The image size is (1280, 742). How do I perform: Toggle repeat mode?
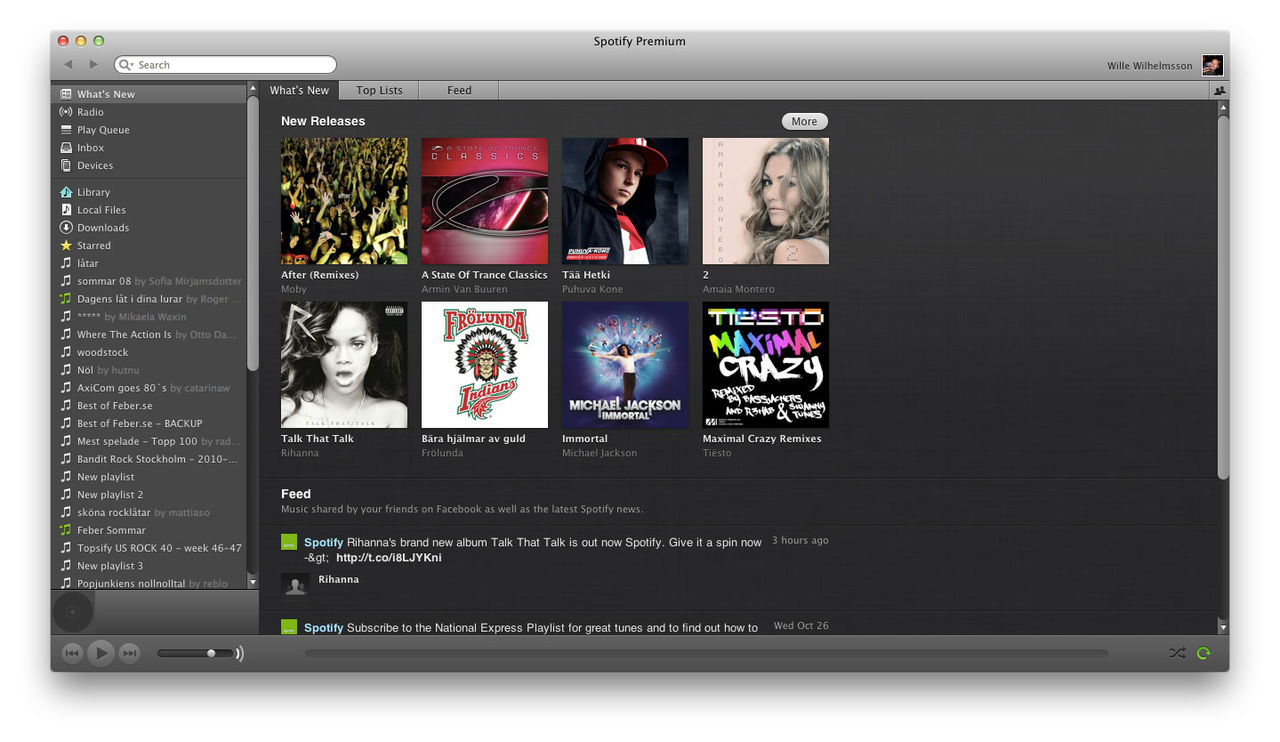1204,653
